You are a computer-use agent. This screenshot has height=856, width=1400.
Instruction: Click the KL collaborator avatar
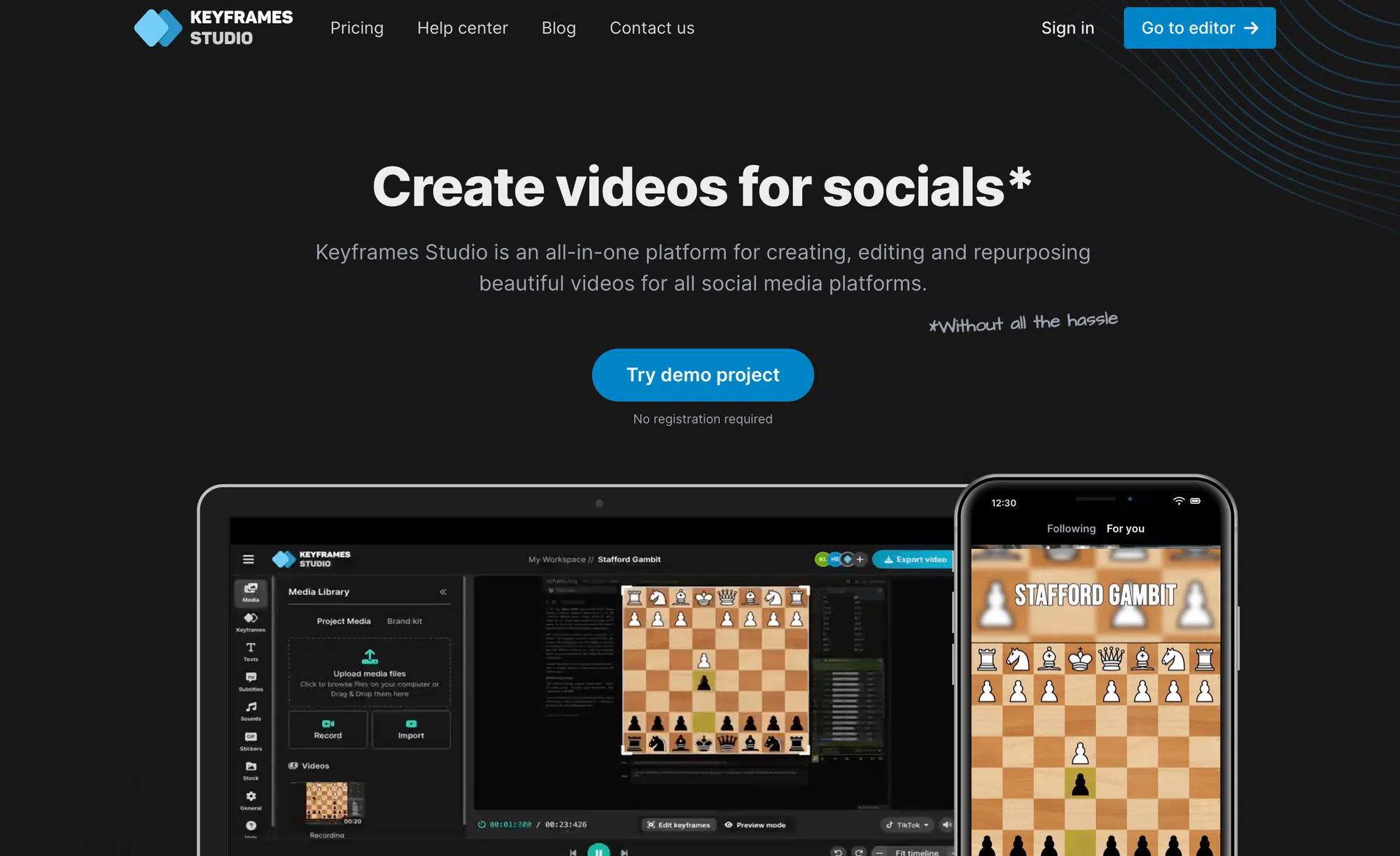tap(822, 559)
